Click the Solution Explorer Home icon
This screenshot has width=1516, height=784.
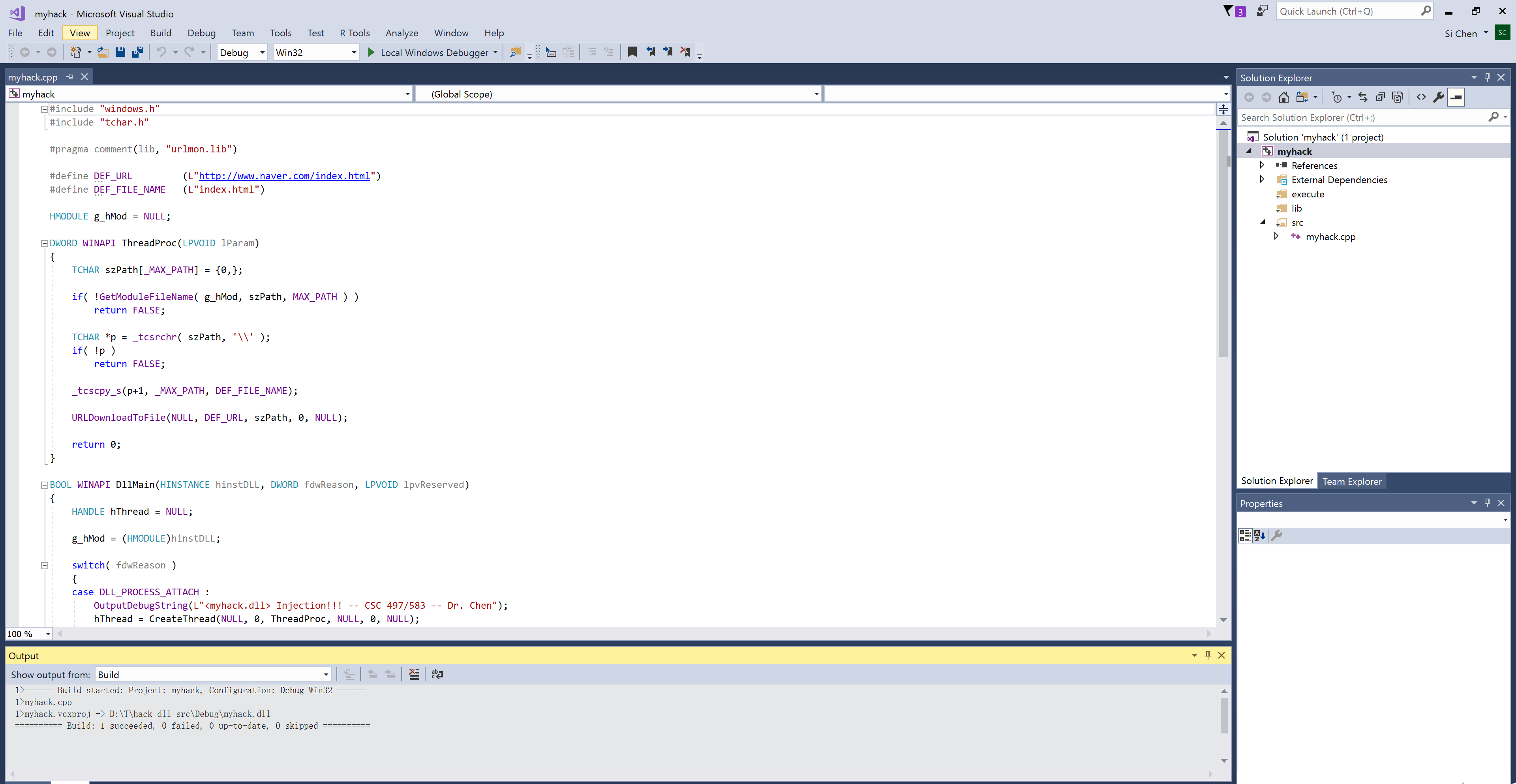[x=1283, y=97]
